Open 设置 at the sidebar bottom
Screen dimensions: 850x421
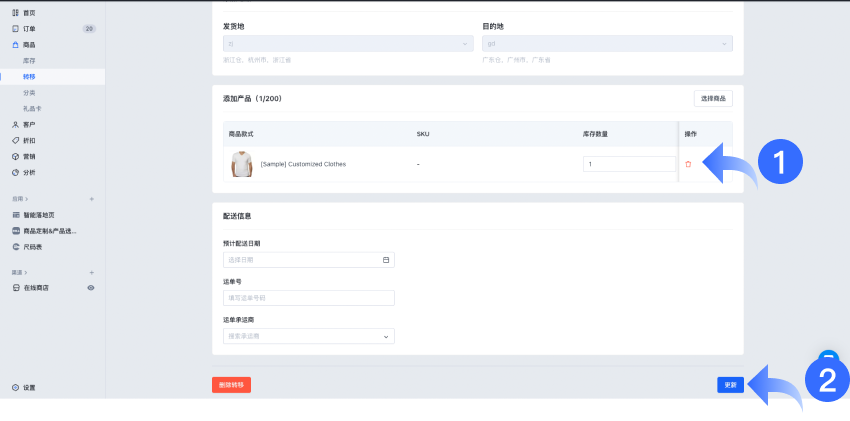tap(29, 387)
